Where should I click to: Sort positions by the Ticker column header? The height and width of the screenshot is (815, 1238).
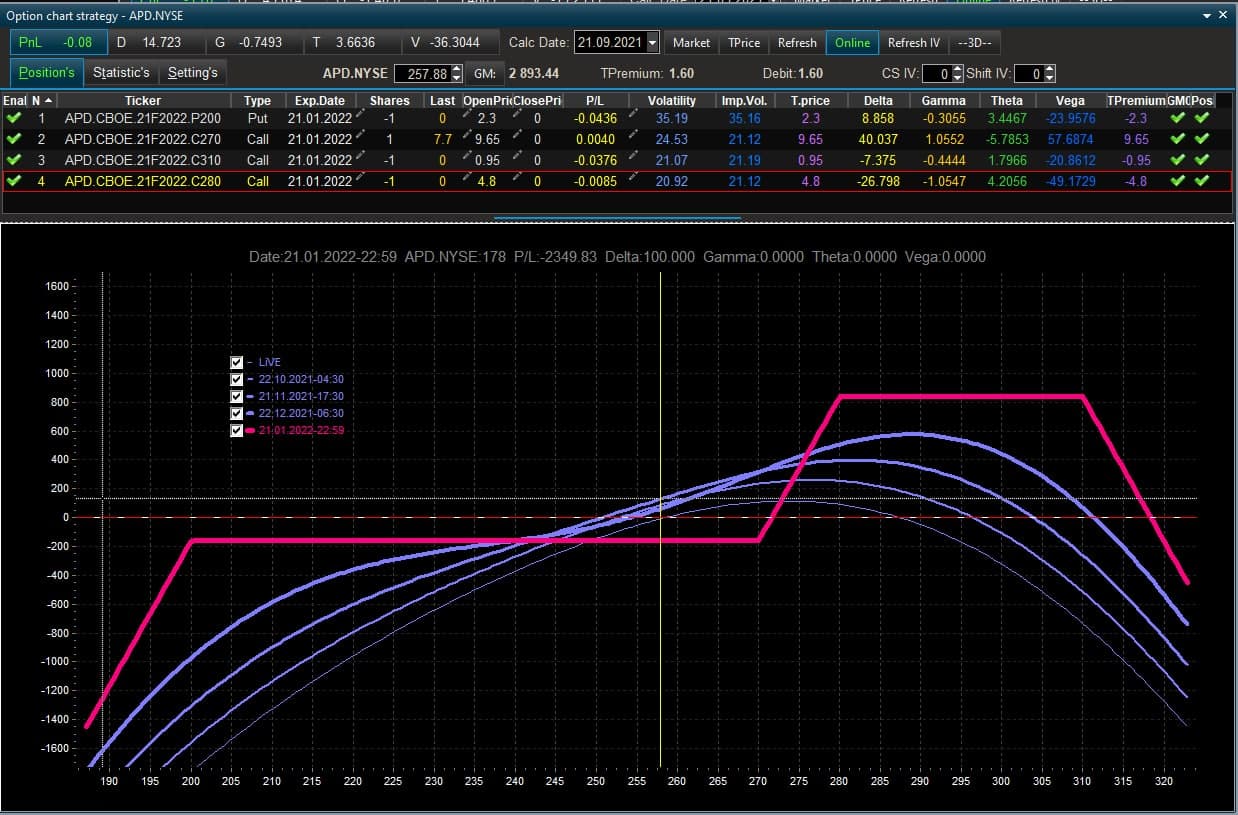click(x=143, y=100)
